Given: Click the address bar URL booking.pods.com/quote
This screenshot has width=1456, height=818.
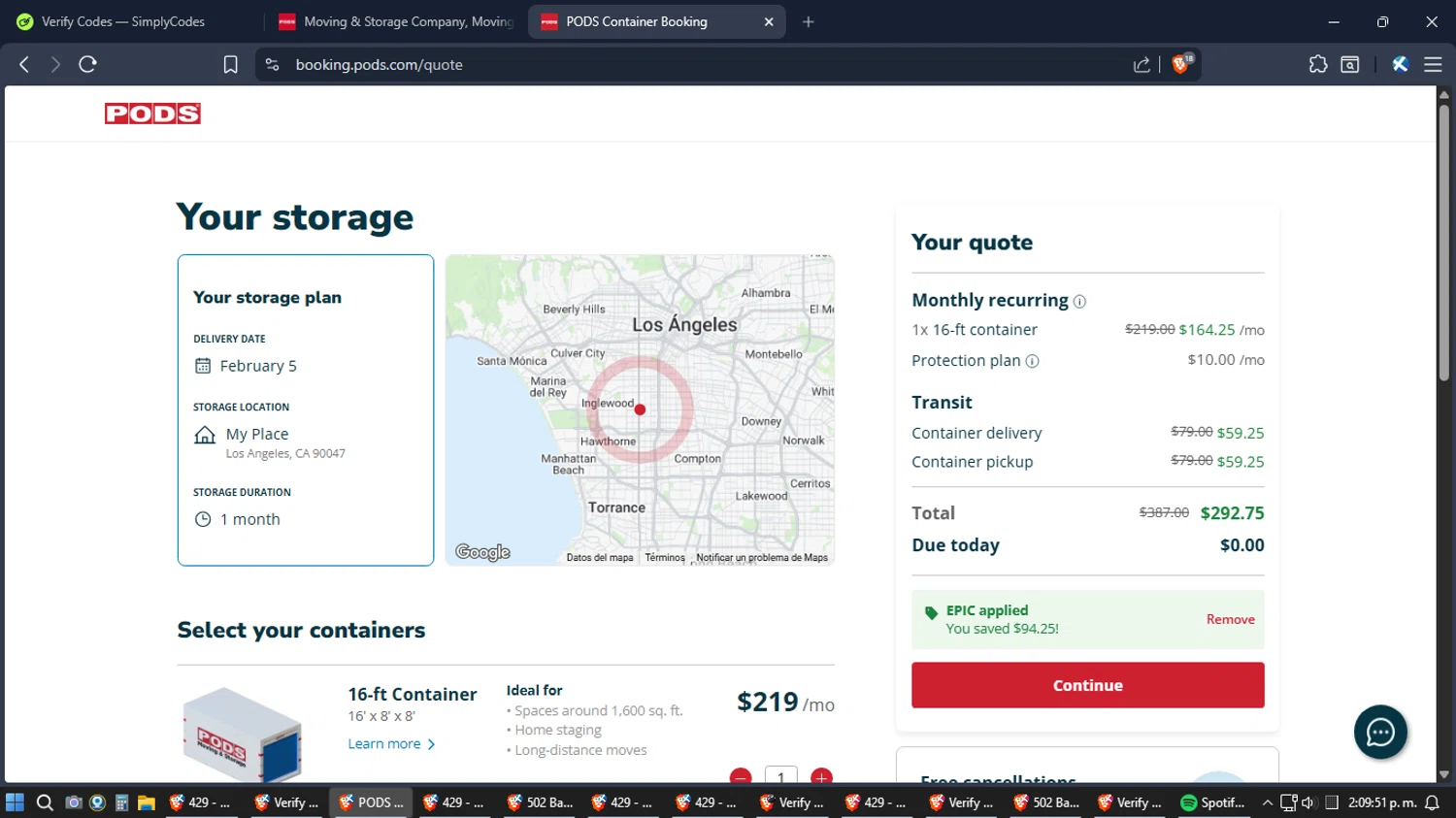Looking at the screenshot, I should pyautogui.click(x=379, y=64).
